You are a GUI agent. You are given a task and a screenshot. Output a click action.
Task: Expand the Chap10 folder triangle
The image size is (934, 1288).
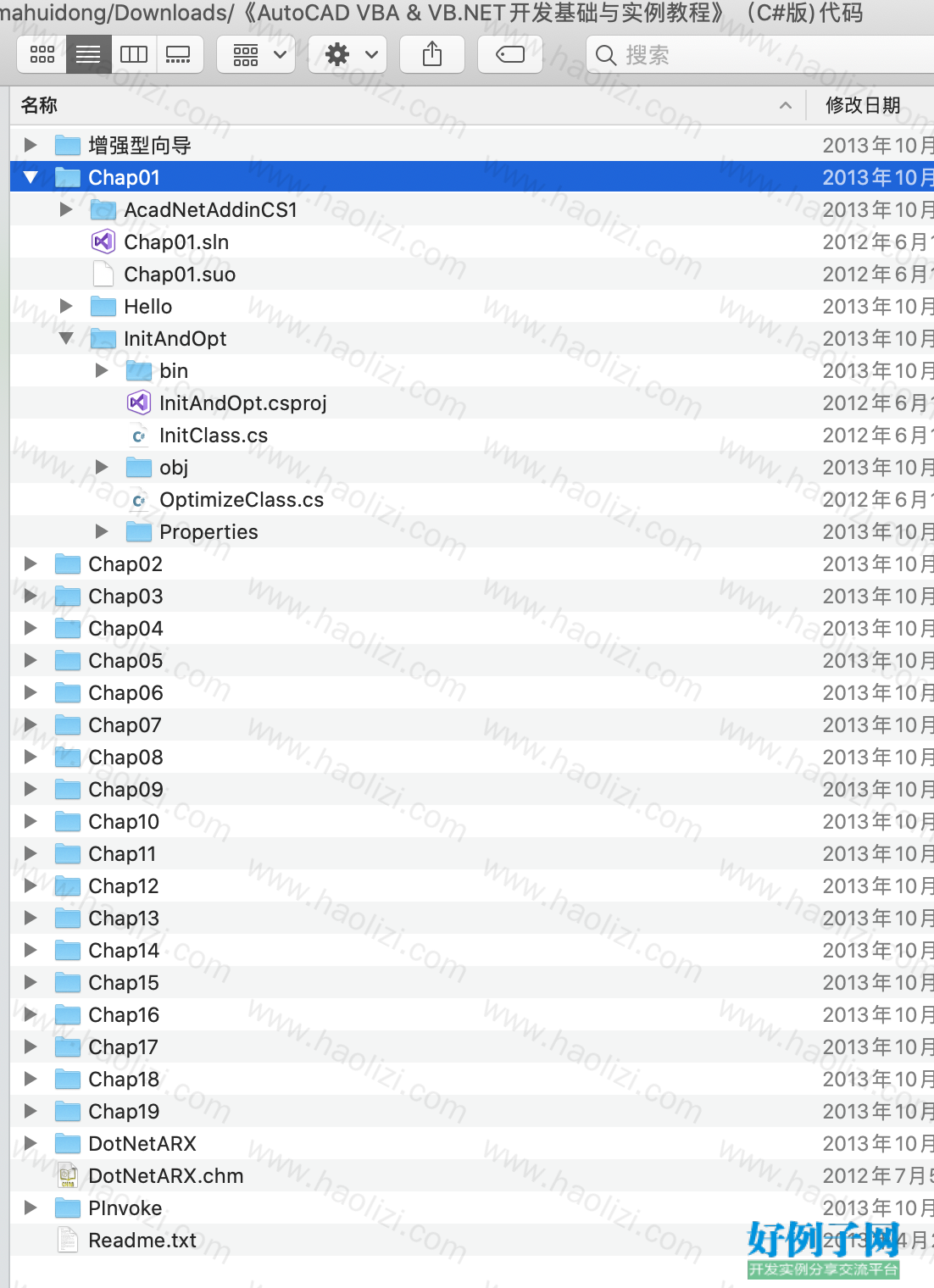pyautogui.click(x=31, y=821)
